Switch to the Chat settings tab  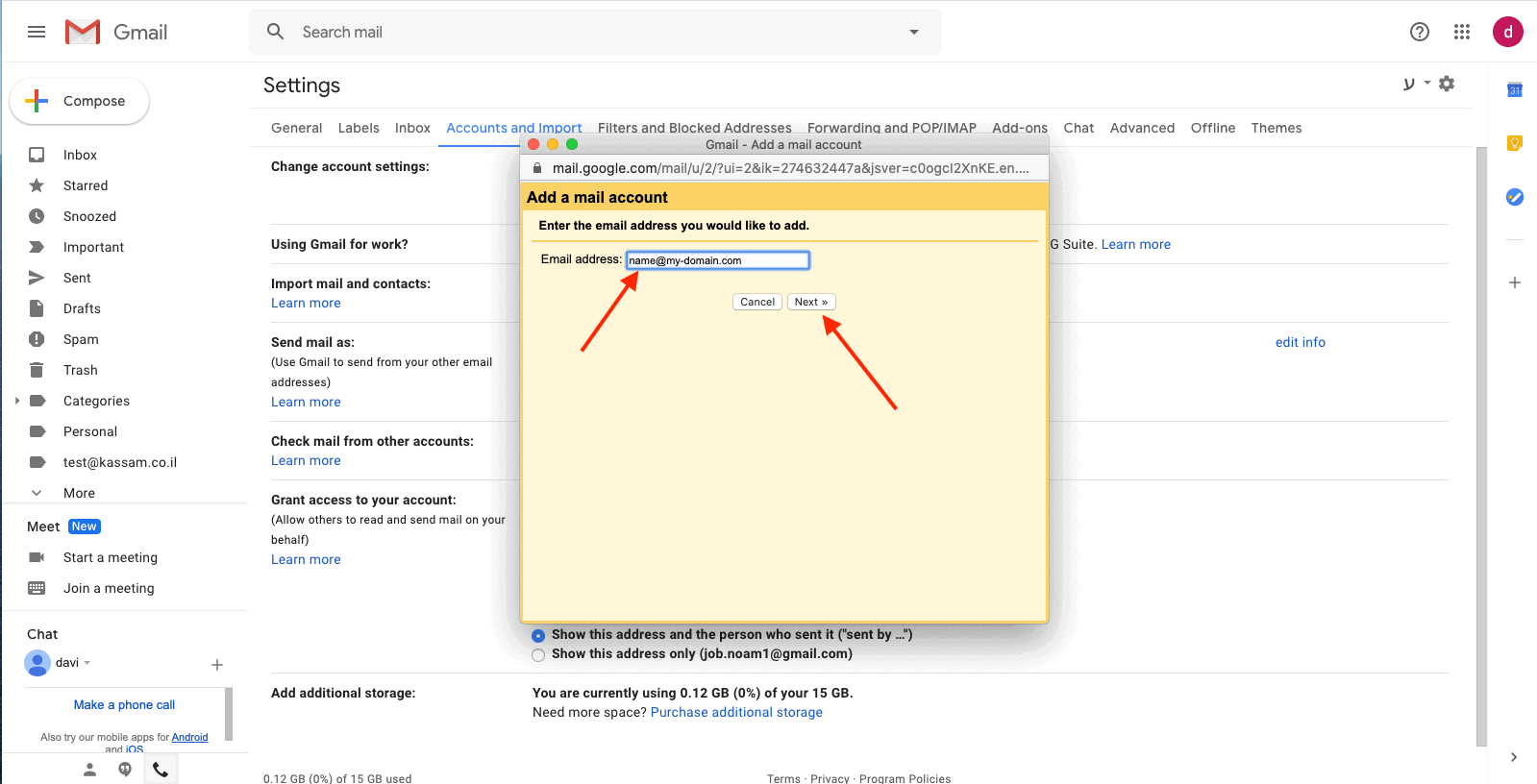(1078, 128)
